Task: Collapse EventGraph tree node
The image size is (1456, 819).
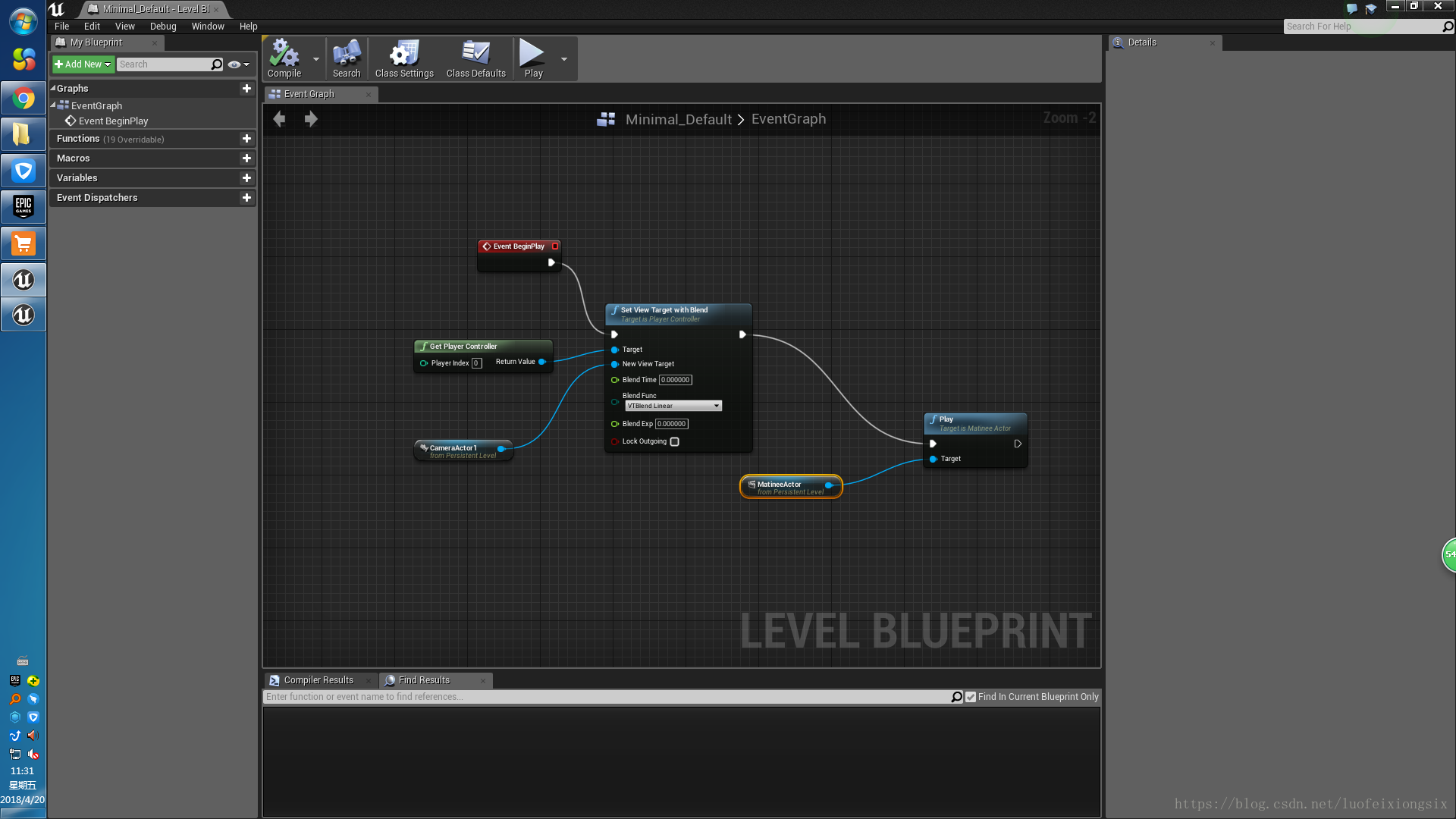Action: 53,105
